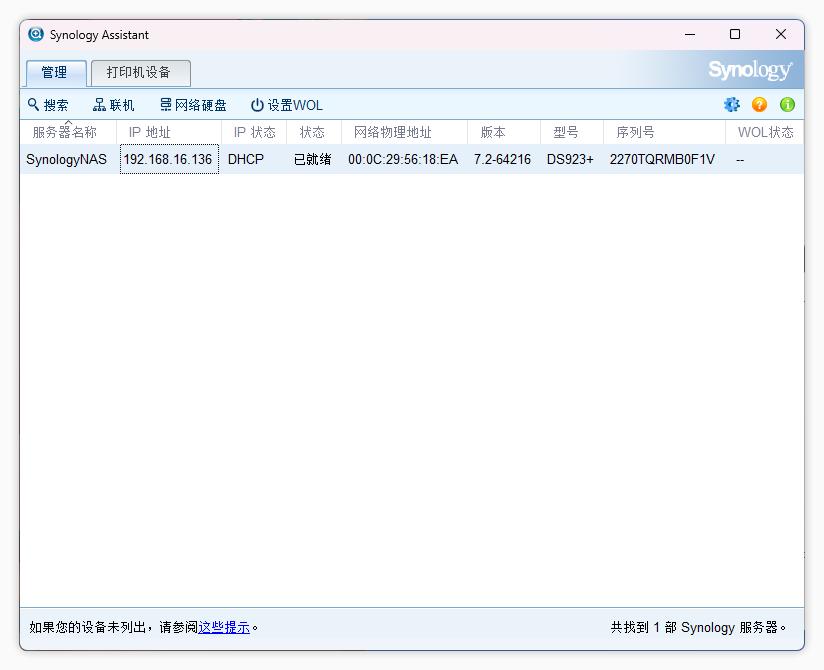Click the 已就绪 status cell

(312, 159)
